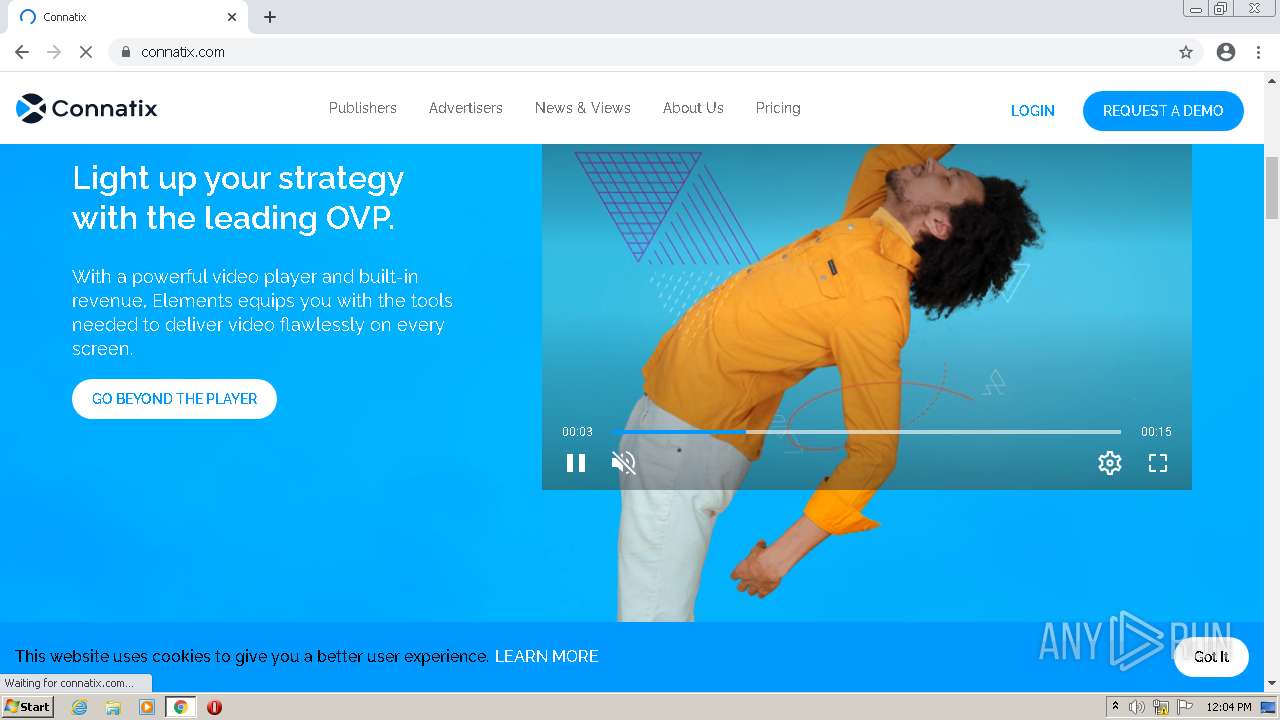Launch Internet Explorer from taskbar

[x=80, y=707]
